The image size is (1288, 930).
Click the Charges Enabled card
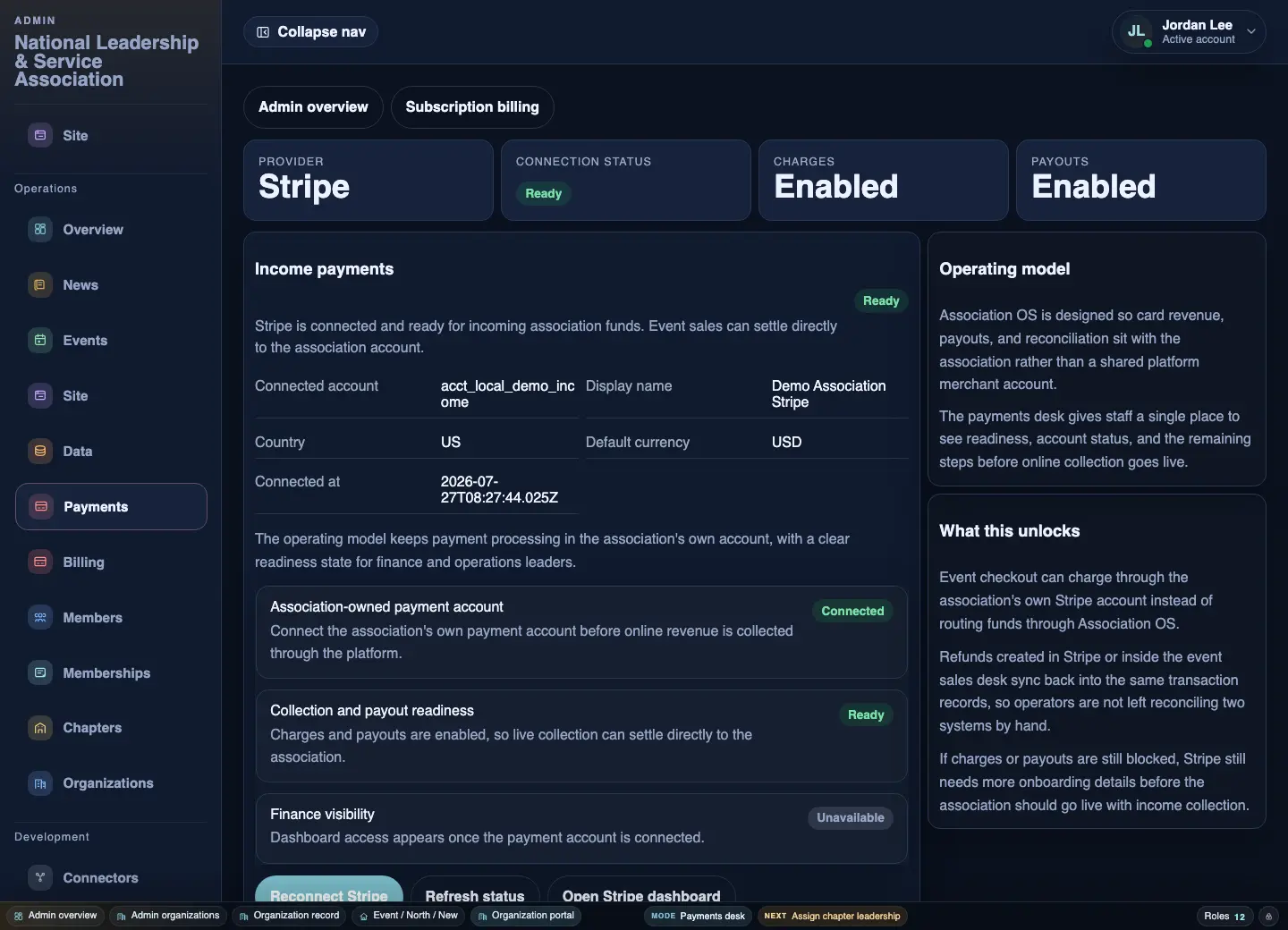(884, 180)
